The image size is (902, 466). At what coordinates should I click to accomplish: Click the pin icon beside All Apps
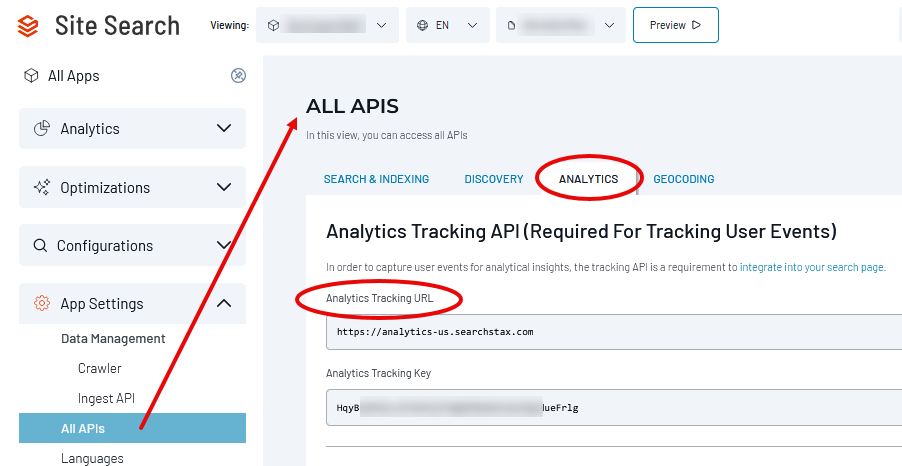click(x=238, y=75)
